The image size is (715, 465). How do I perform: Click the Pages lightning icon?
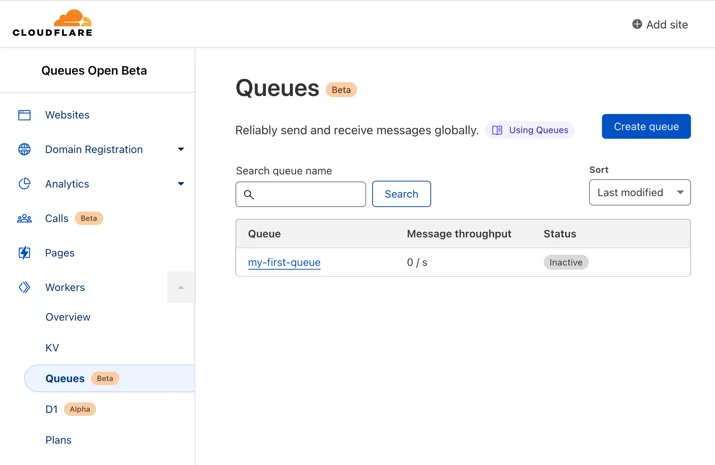(x=24, y=253)
